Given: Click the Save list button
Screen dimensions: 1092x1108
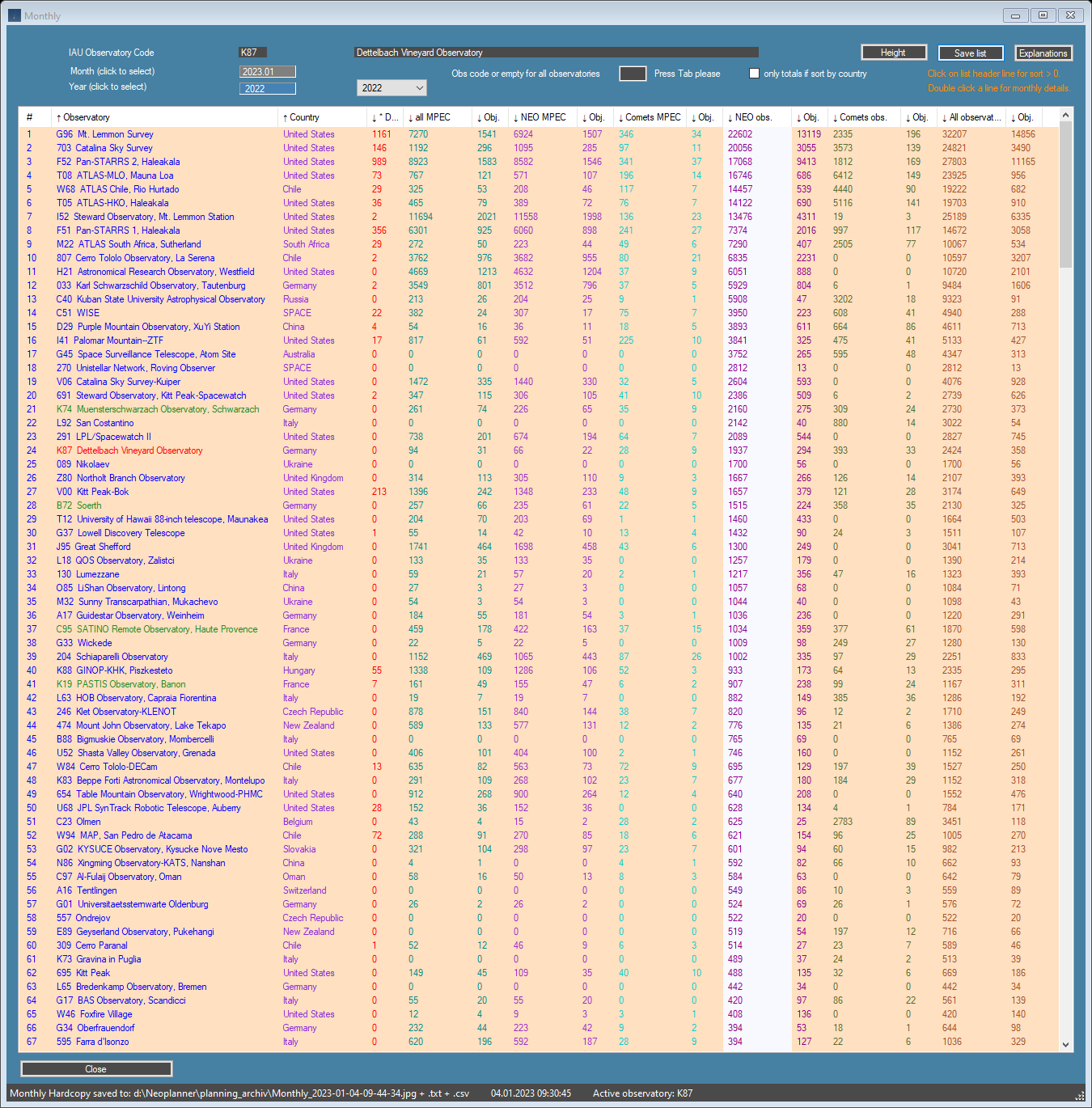Looking at the screenshot, I should coord(970,53).
